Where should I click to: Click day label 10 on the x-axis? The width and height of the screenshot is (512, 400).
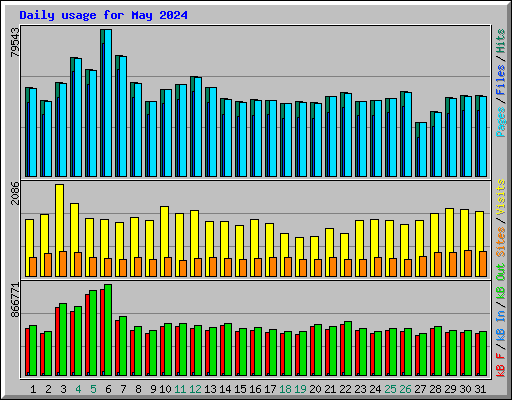click(165, 389)
